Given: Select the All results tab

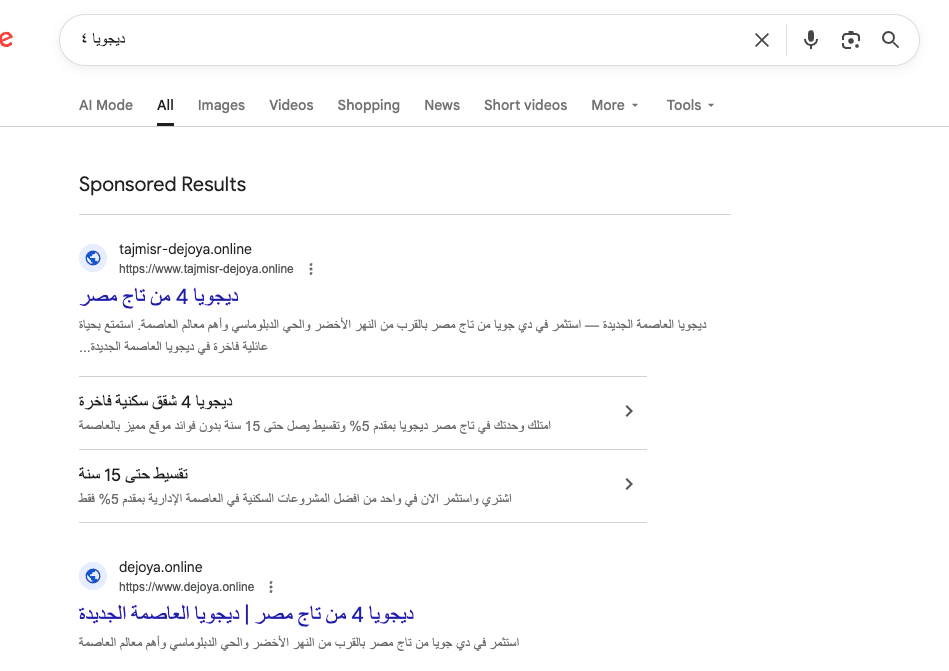Looking at the screenshot, I should pos(165,105).
